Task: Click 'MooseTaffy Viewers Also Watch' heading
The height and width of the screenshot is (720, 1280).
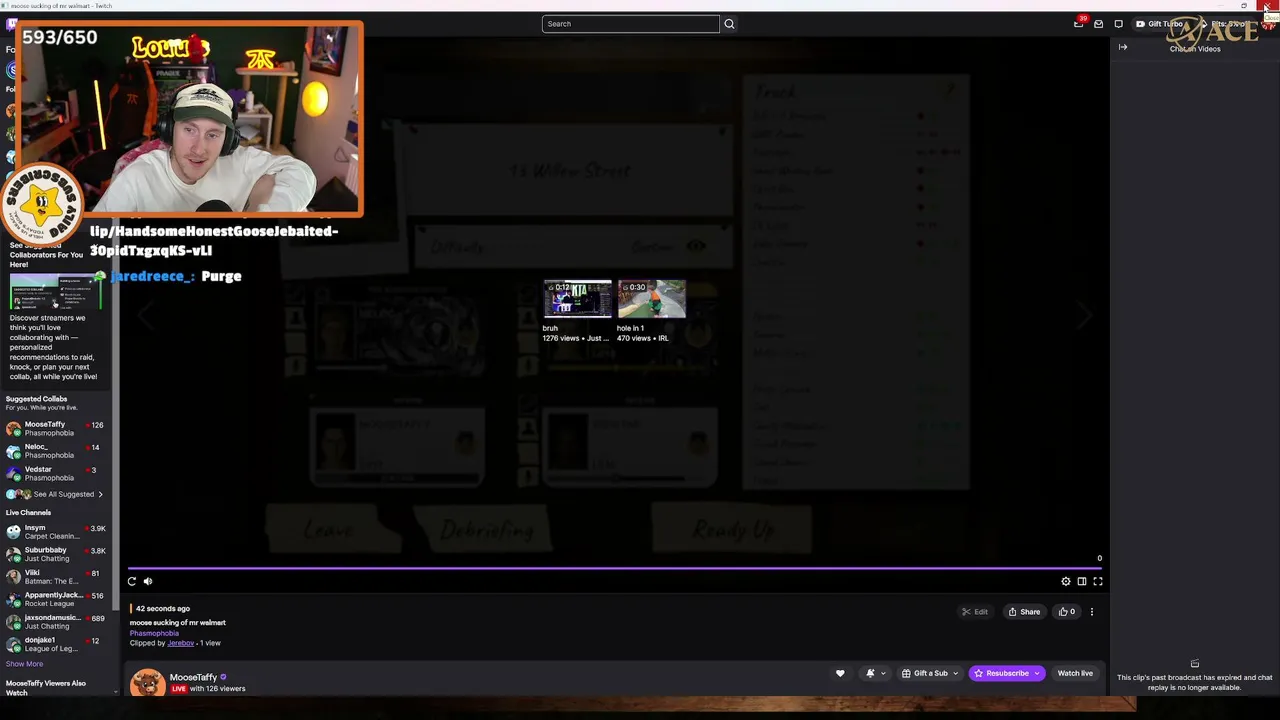Action: click(46, 688)
